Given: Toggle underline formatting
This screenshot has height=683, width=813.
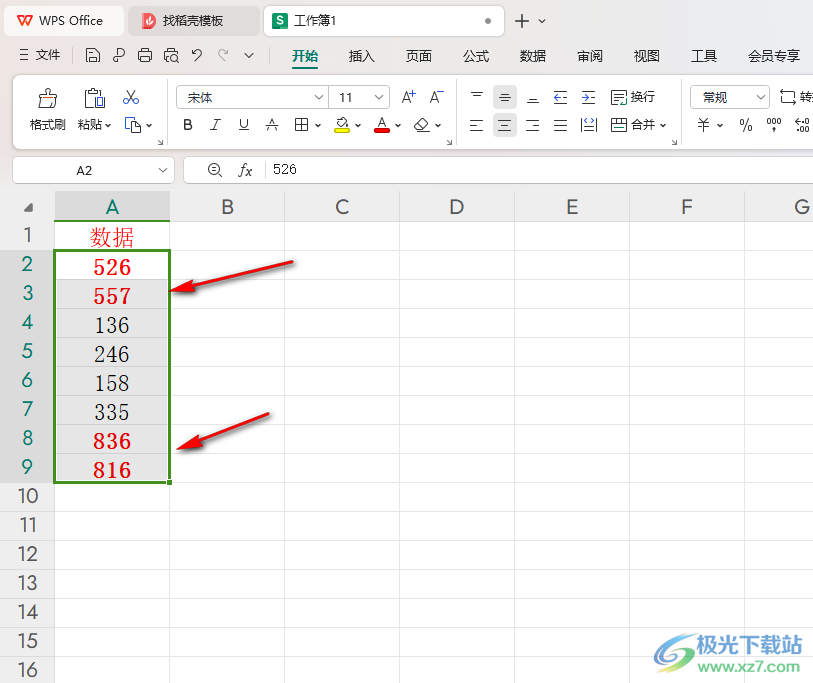Looking at the screenshot, I should tap(244, 125).
